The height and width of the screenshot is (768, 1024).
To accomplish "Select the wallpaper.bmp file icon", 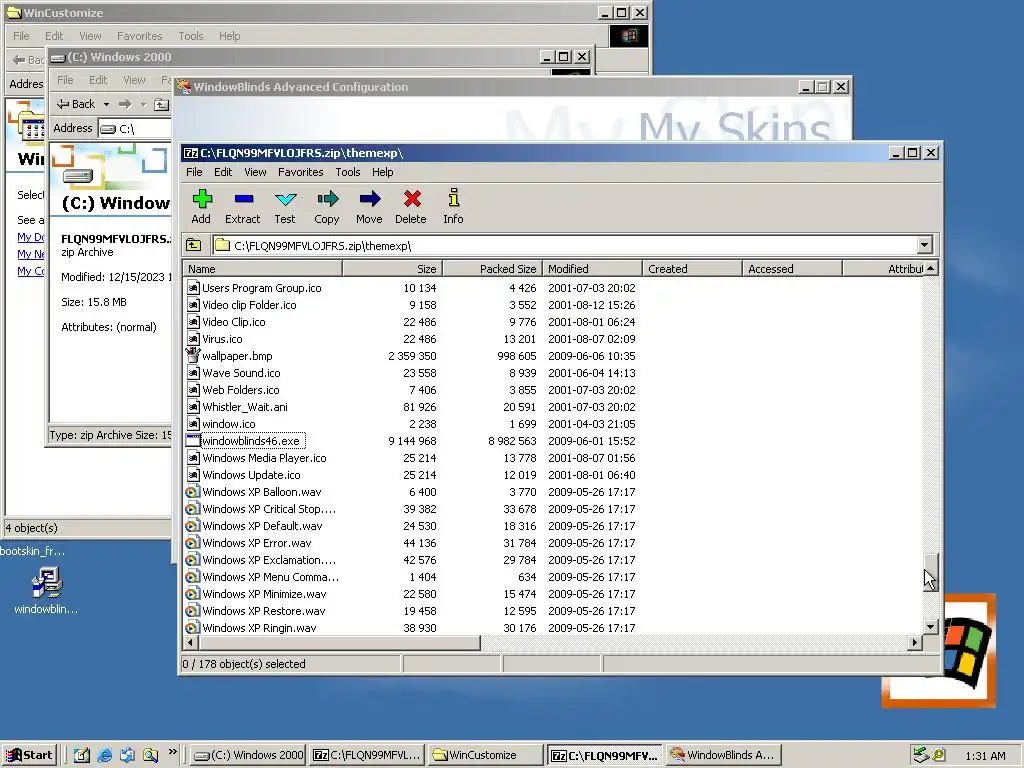I will [x=193, y=355].
